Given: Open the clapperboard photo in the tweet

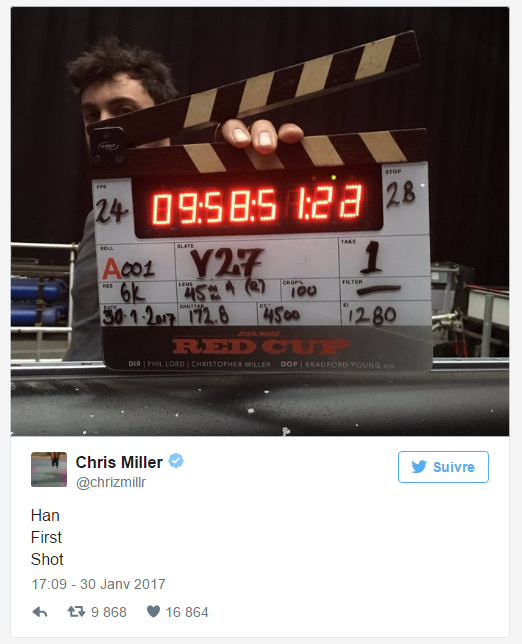Looking at the screenshot, I should (x=260, y=221).
